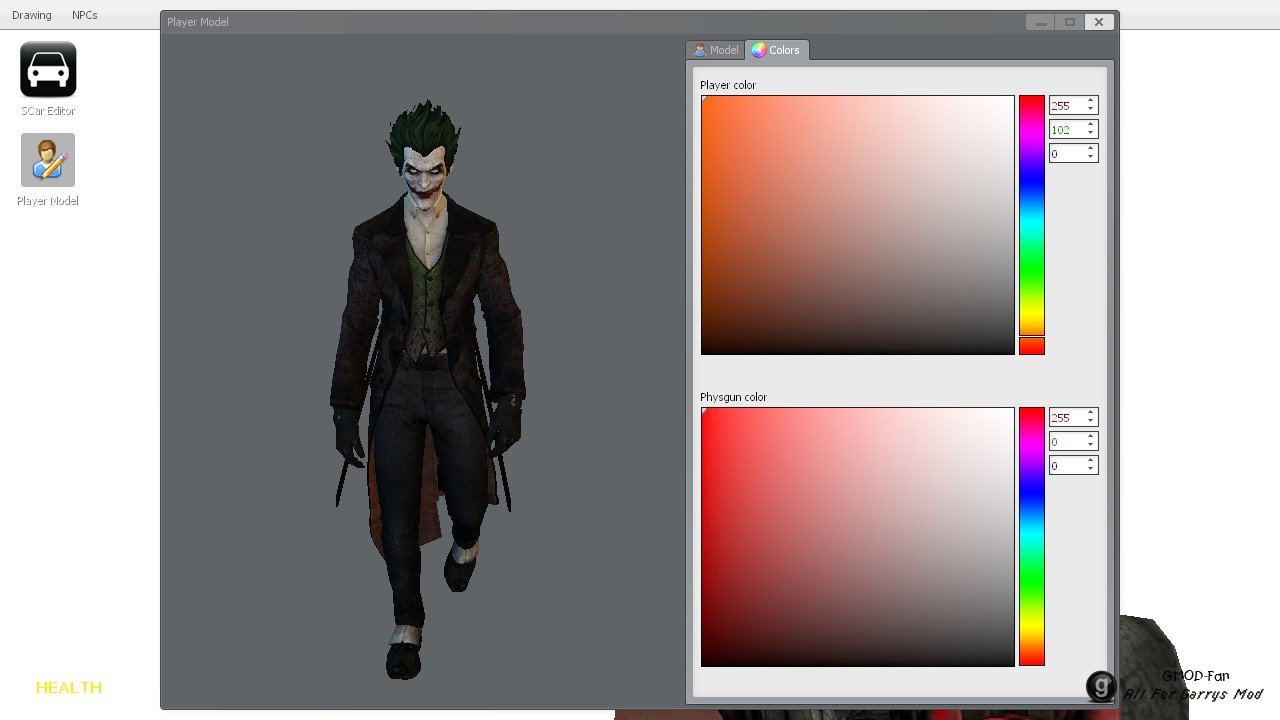Close the Player Model window
Image resolution: width=1280 pixels, height=720 pixels.
pos(1099,22)
